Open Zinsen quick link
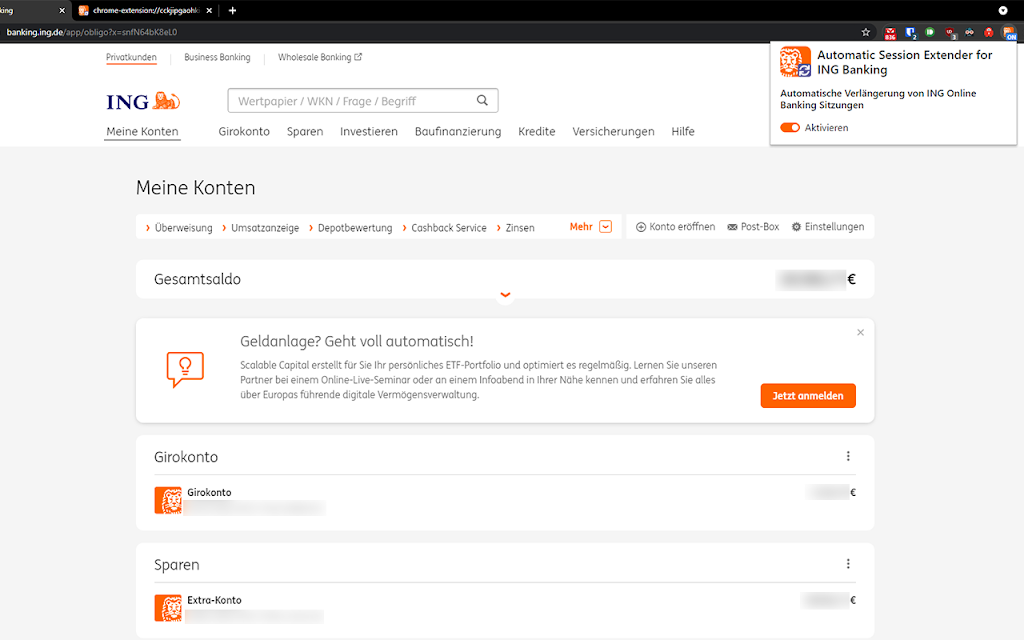Screen dimensions: 1024x640 tap(515, 227)
